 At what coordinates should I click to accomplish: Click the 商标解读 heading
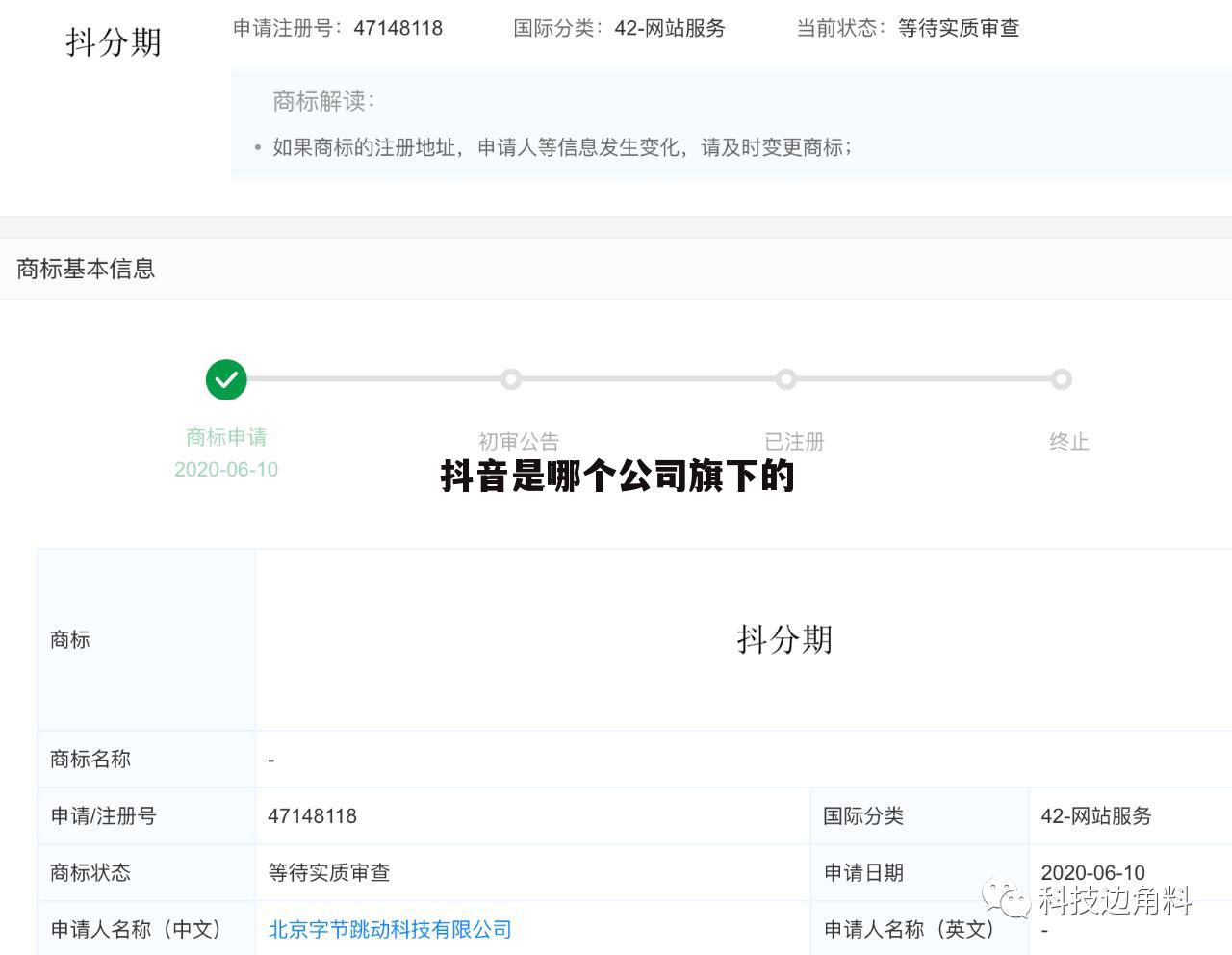click(x=323, y=101)
